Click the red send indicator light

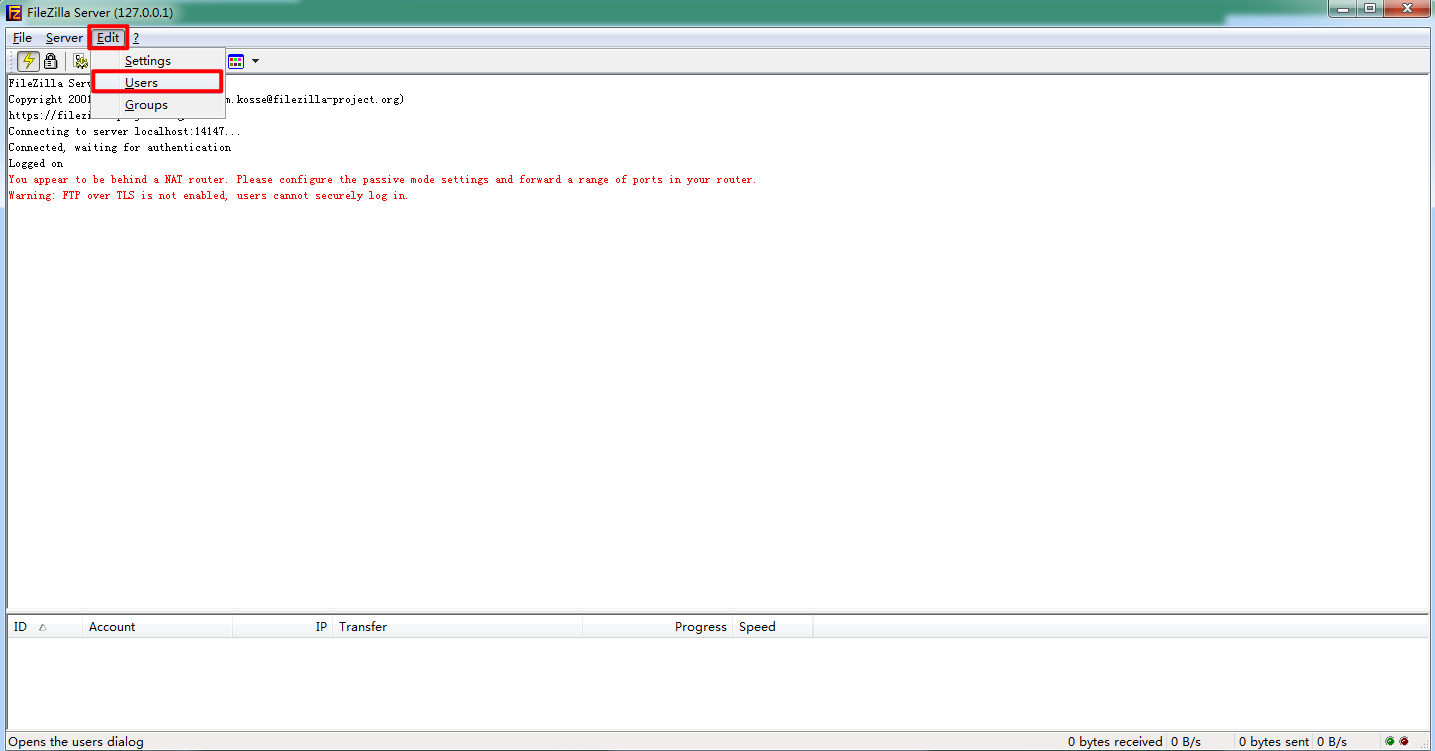click(1404, 741)
